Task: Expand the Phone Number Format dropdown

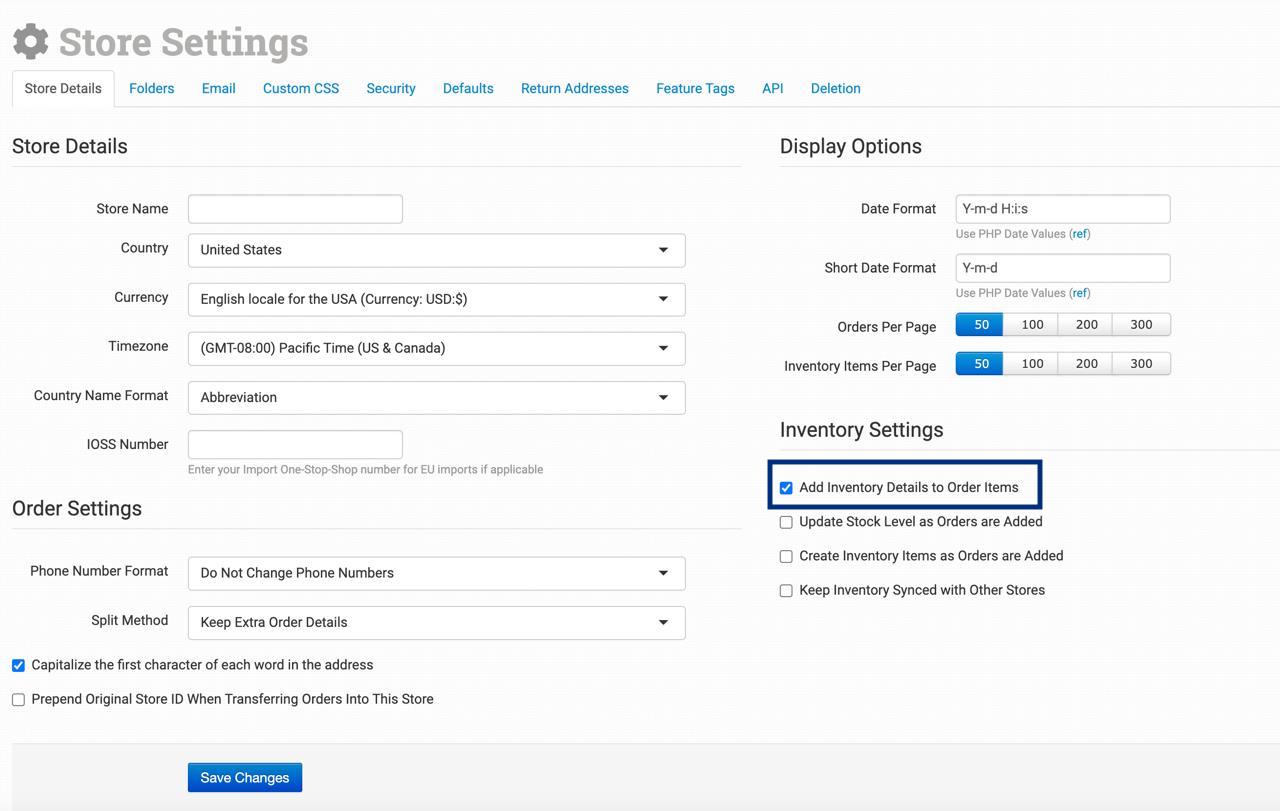Action: pos(436,573)
